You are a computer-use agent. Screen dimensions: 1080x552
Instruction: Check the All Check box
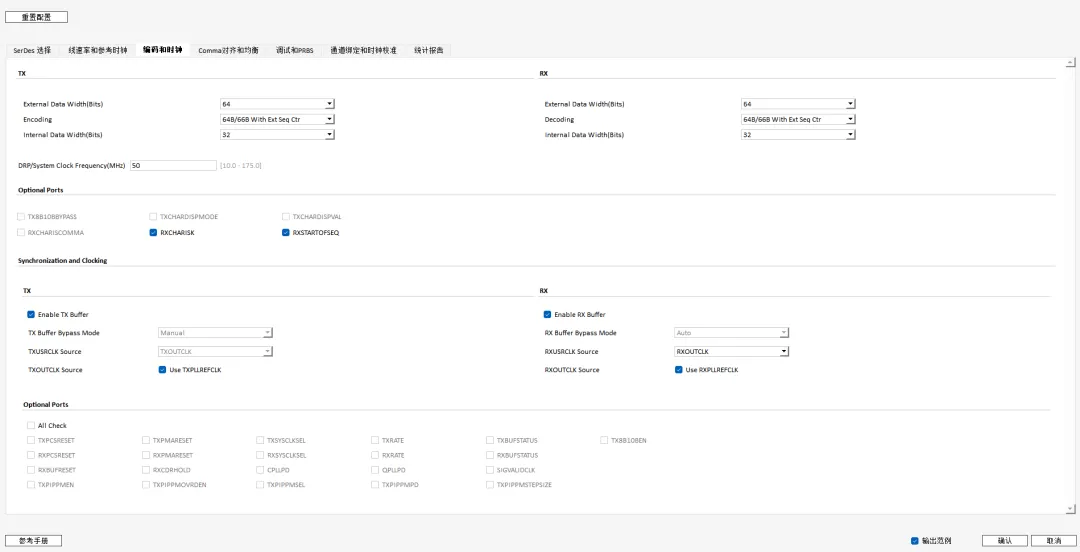tap(31, 425)
